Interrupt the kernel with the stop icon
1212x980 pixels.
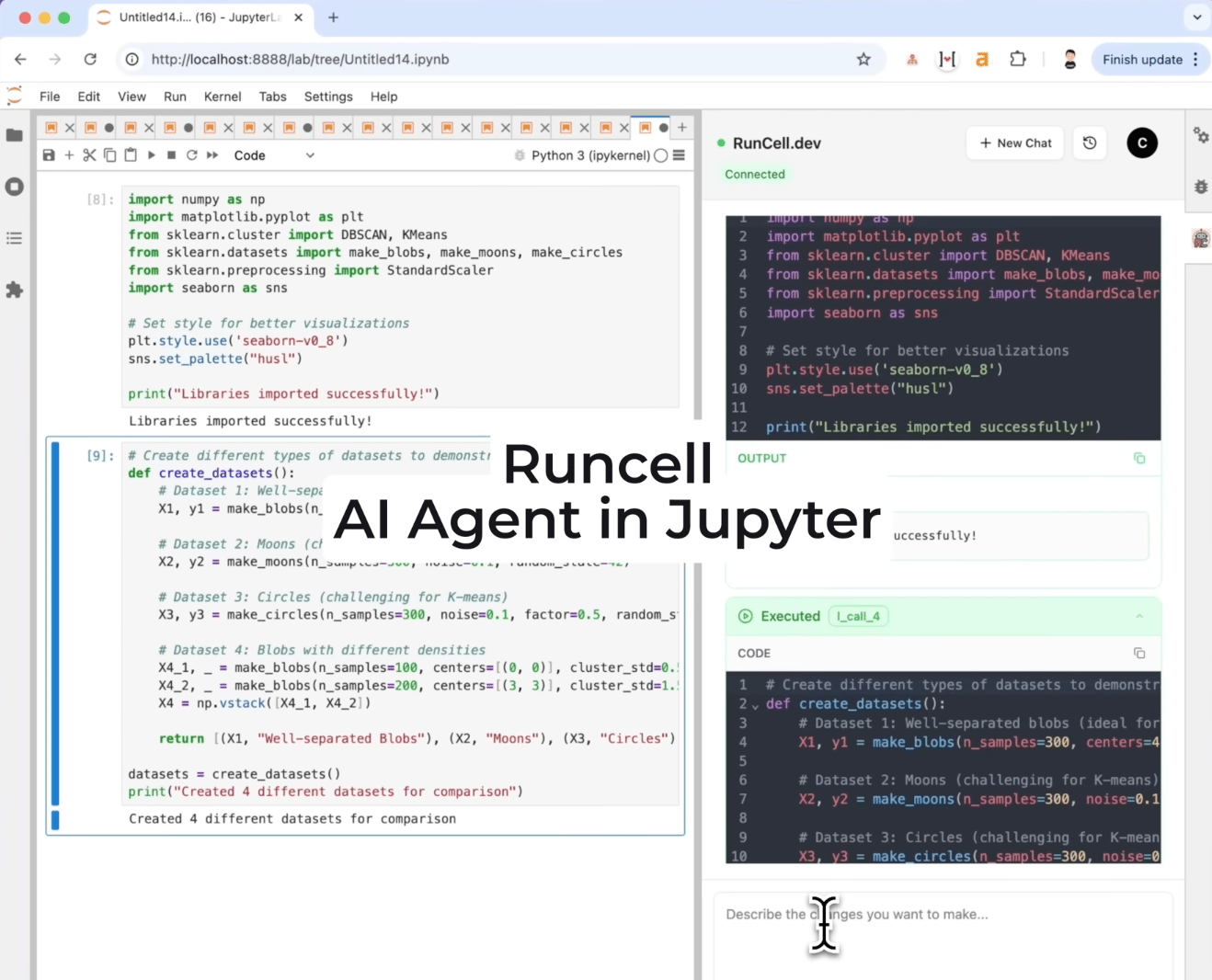point(171,155)
